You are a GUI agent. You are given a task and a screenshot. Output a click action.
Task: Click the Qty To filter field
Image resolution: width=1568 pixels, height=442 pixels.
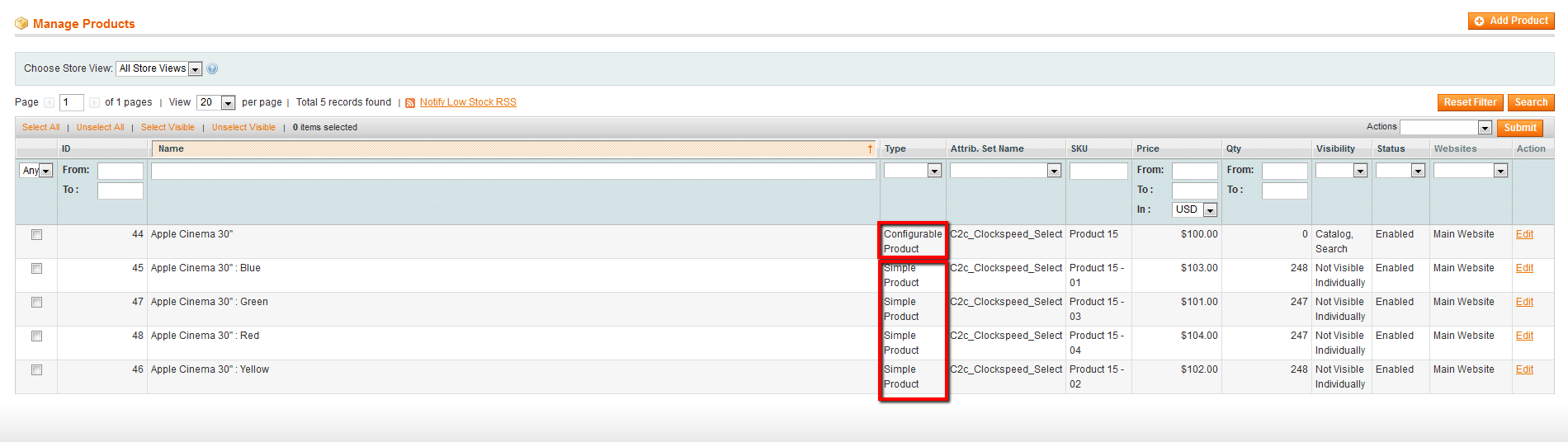pyautogui.click(x=1284, y=190)
